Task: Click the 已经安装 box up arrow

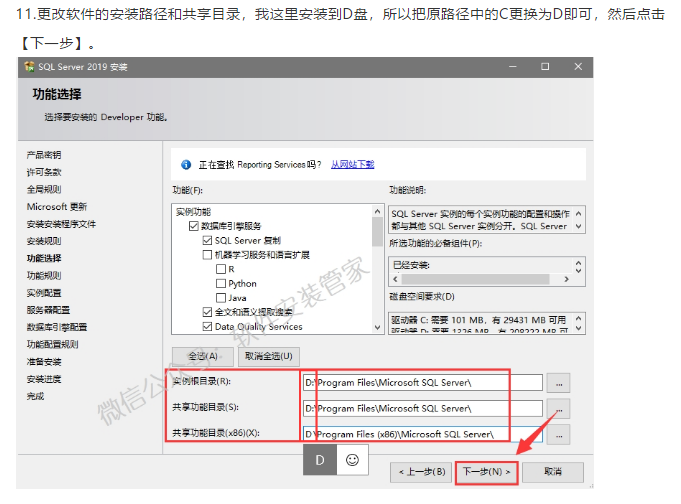Action: click(x=579, y=262)
